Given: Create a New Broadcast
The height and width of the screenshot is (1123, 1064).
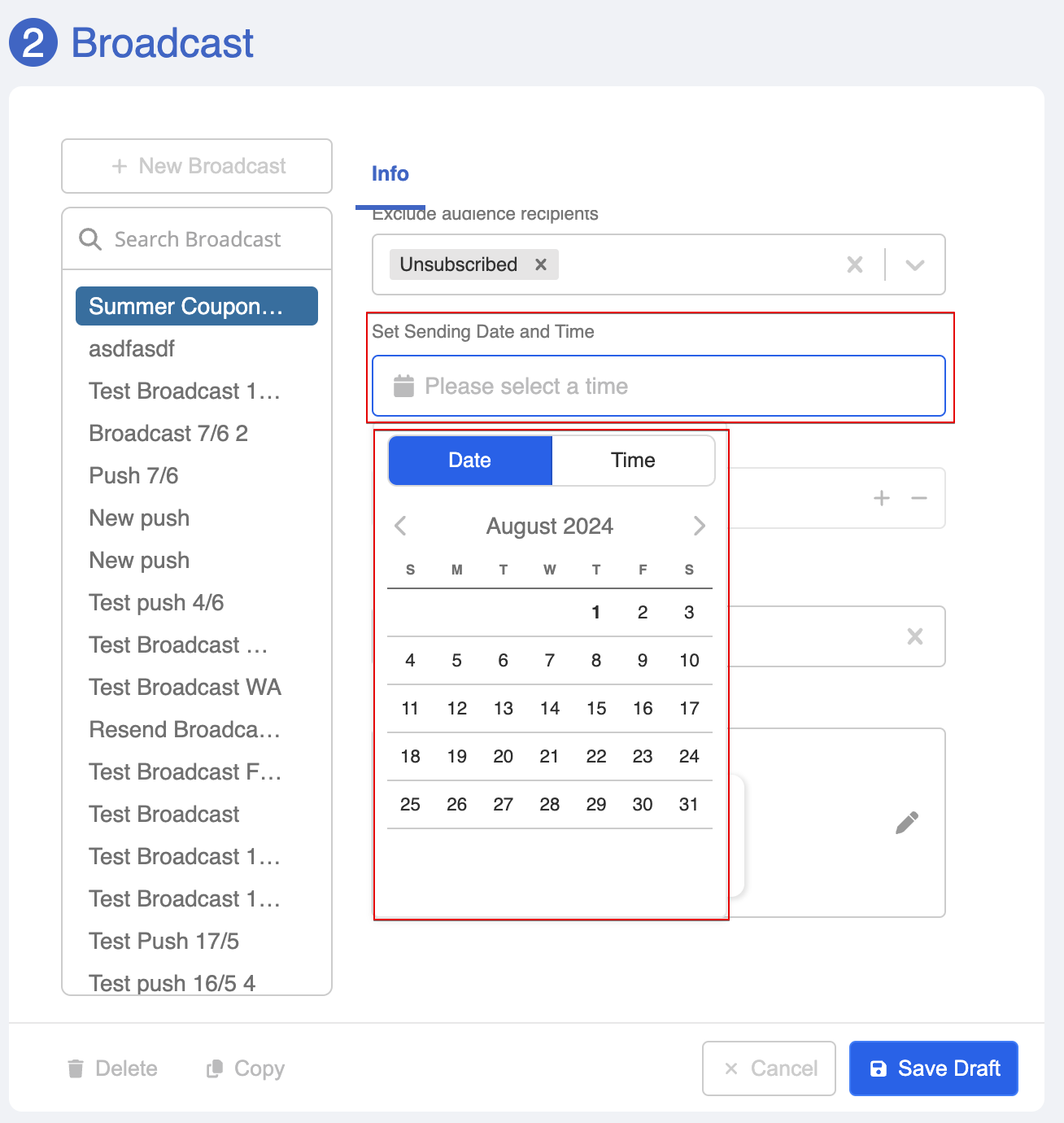Looking at the screenshot, I should click(x=197, y=166).
